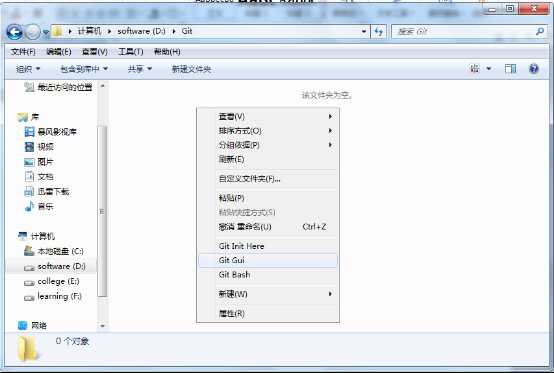Select 计算机 in the navigation pane

pyautogui.click(x=36, y=236)
